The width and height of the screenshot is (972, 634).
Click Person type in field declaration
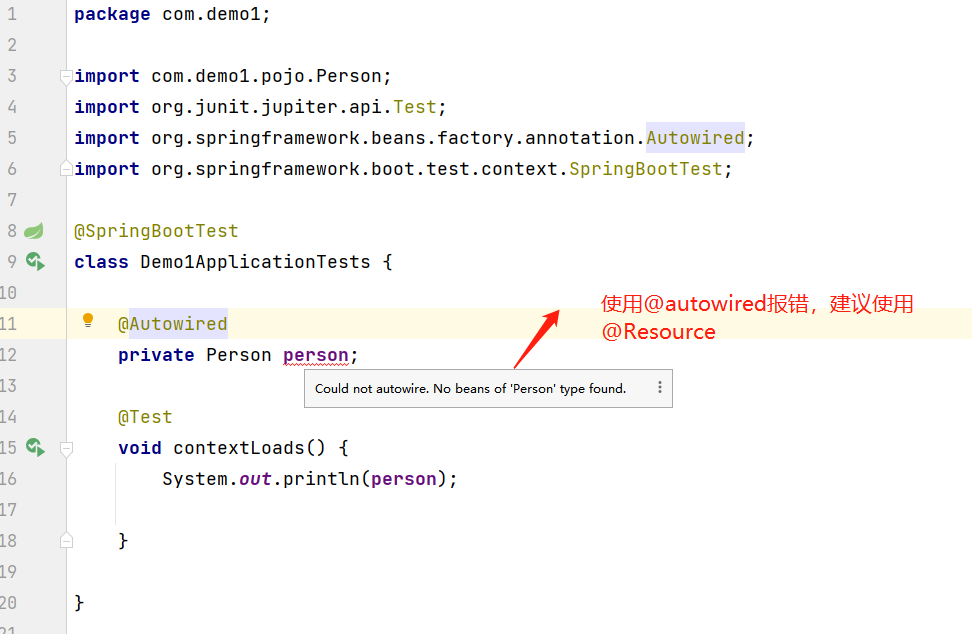(239, 355)
